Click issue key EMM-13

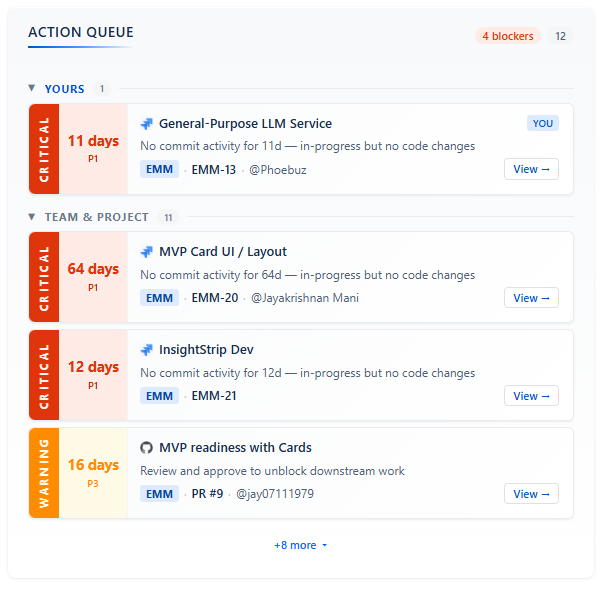(x=214, y=170)
